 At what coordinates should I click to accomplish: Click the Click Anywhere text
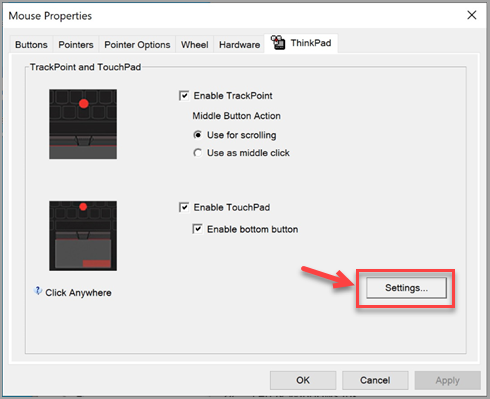pos(78,293)
